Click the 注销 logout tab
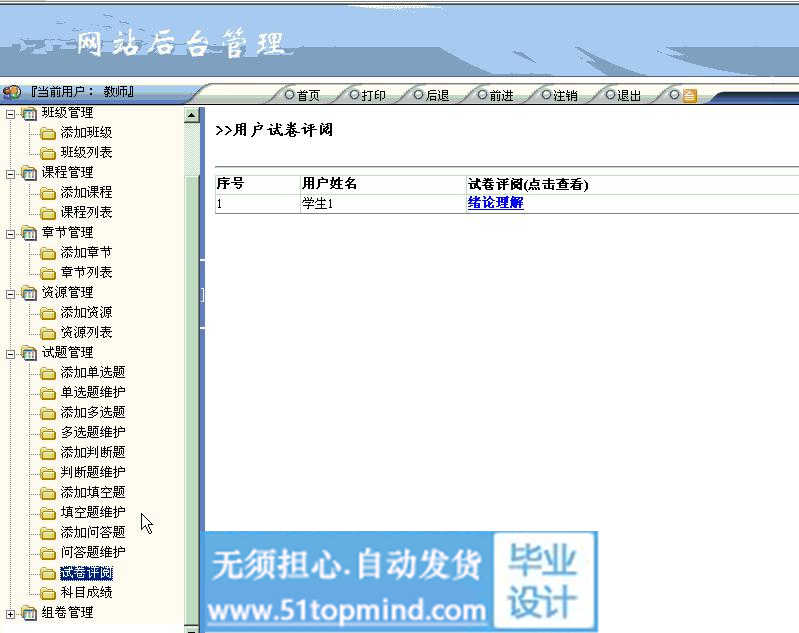Viewport: 799px width, 633px height. [x=560, y=95]
